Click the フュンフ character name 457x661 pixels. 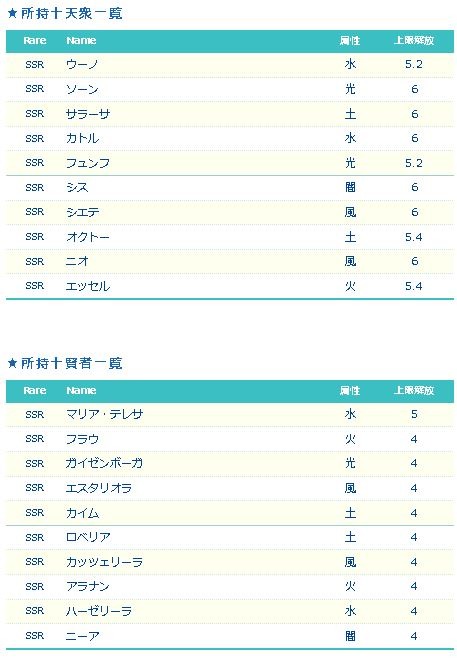pos(88,163)
